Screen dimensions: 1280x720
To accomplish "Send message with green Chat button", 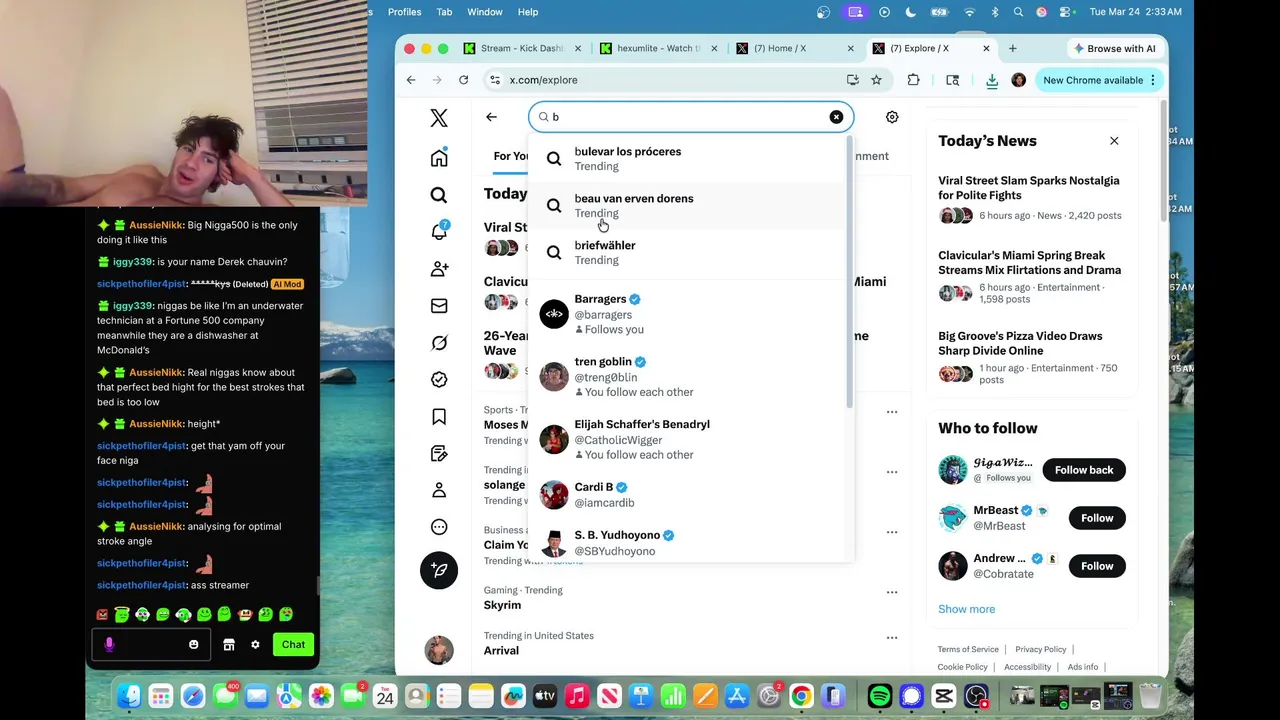I will [x=293, y=645].
